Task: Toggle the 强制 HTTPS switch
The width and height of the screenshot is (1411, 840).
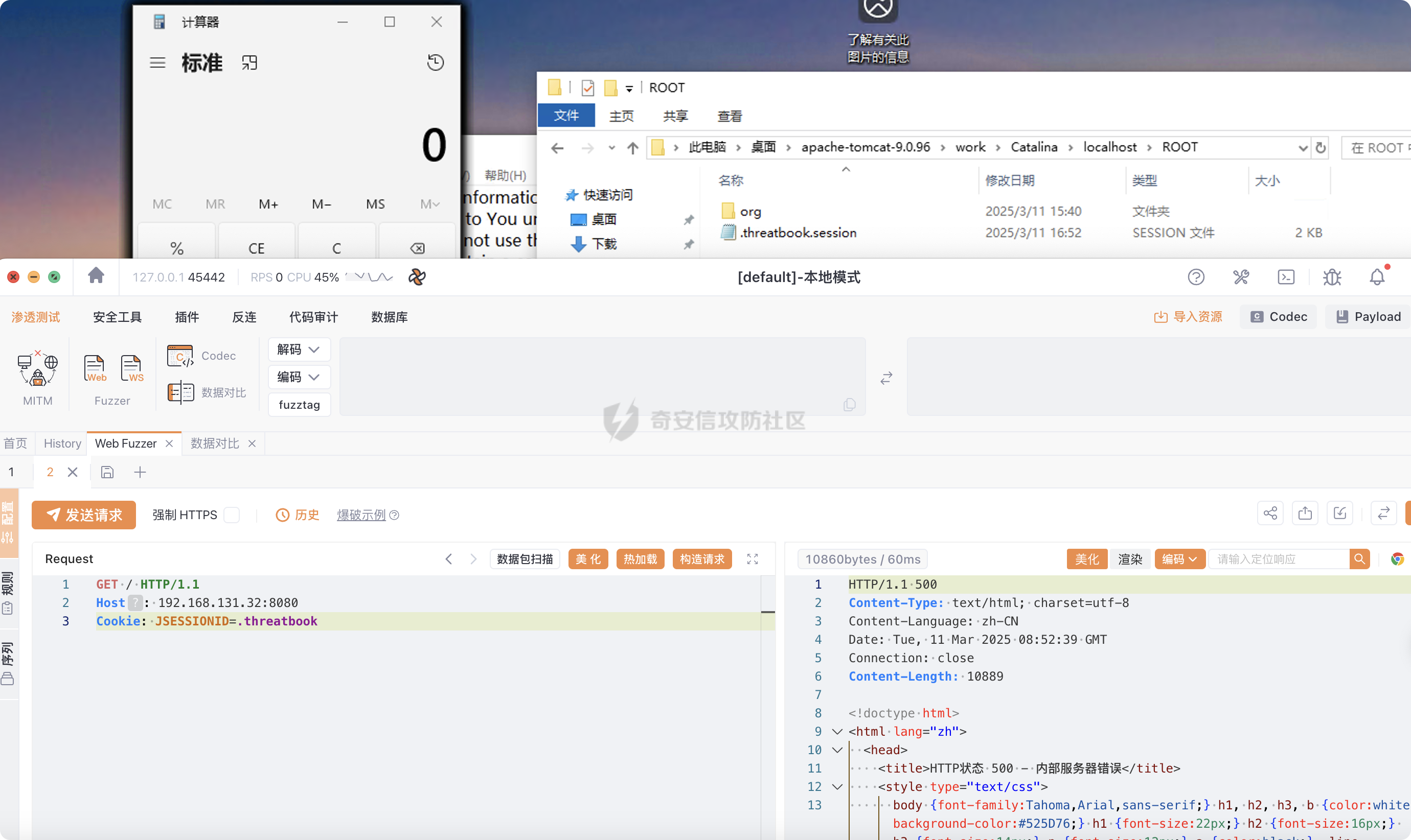Action: tap(232, 515)
